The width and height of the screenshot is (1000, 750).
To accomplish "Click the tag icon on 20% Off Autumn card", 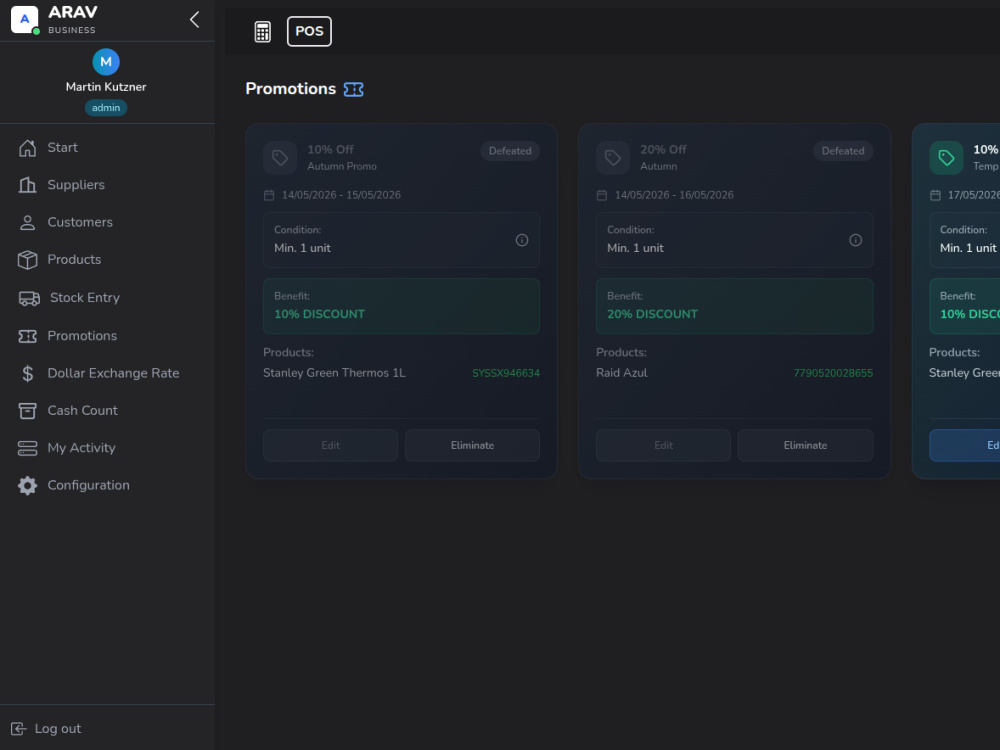I will tap(613, 158).
